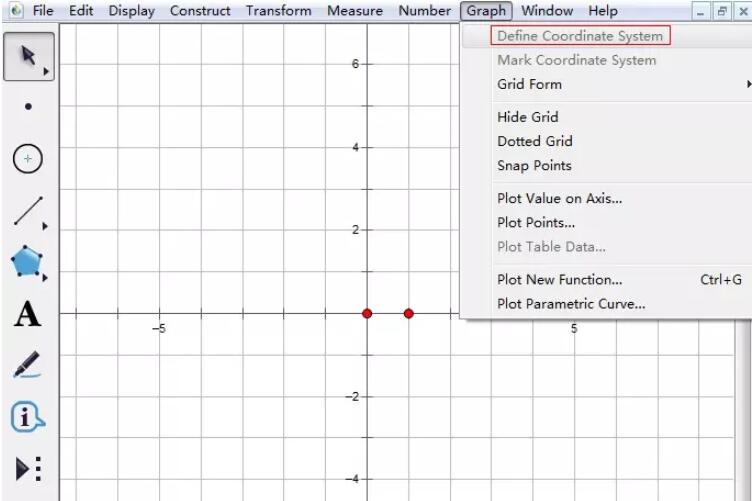
Task: Choose Plot New Function
Action: 607,280
